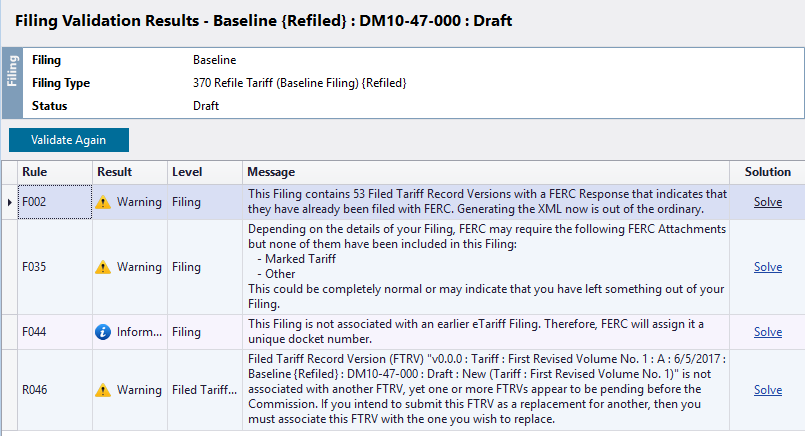Select the F044 rule cell
The height and width of the screenshot is (436, 805).
pyautogui.click(x=55, y=332)
